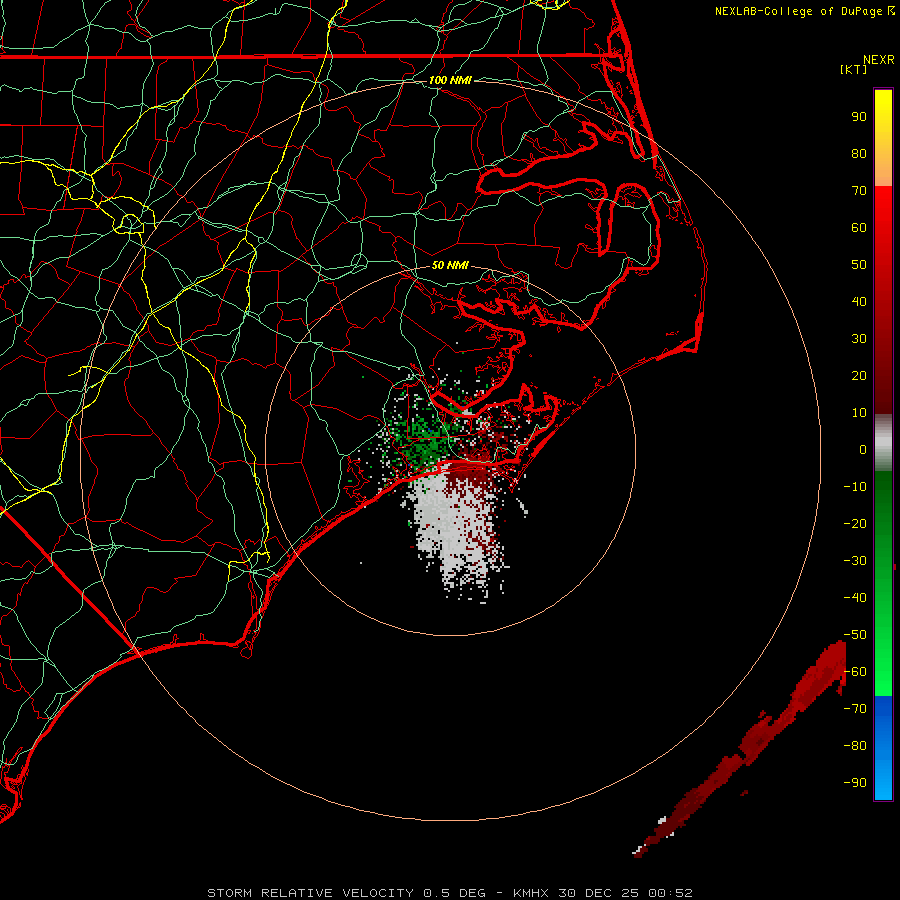Click the 100 NMI range ring label
This screenshot has width=900, height=900.
click(x=450, y=80)
